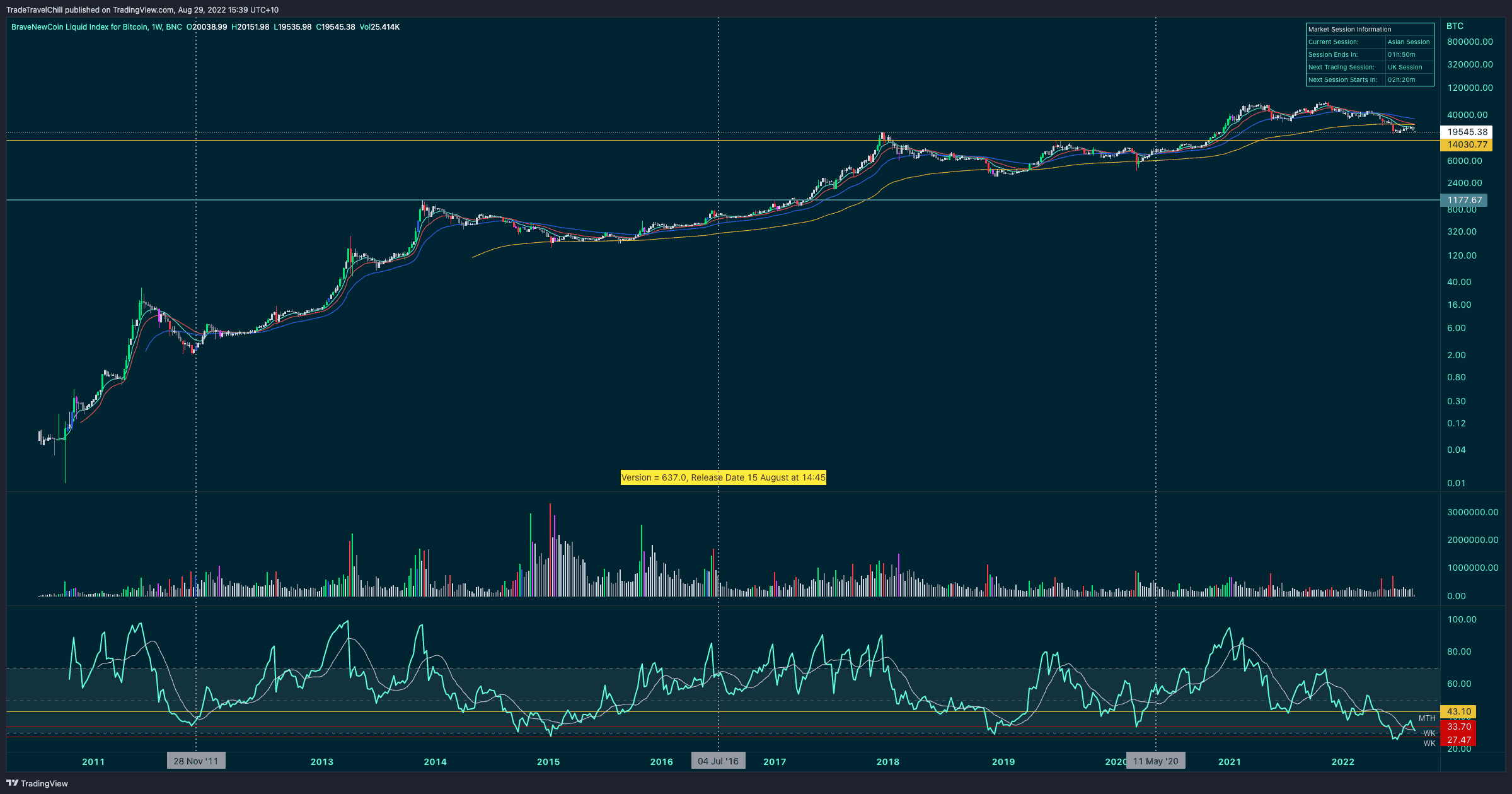Image resolution: width=1512 pixels, height=794 pixels.
Task: Click the RSI 43.10 yellow level label
Action: point(1459,711)
